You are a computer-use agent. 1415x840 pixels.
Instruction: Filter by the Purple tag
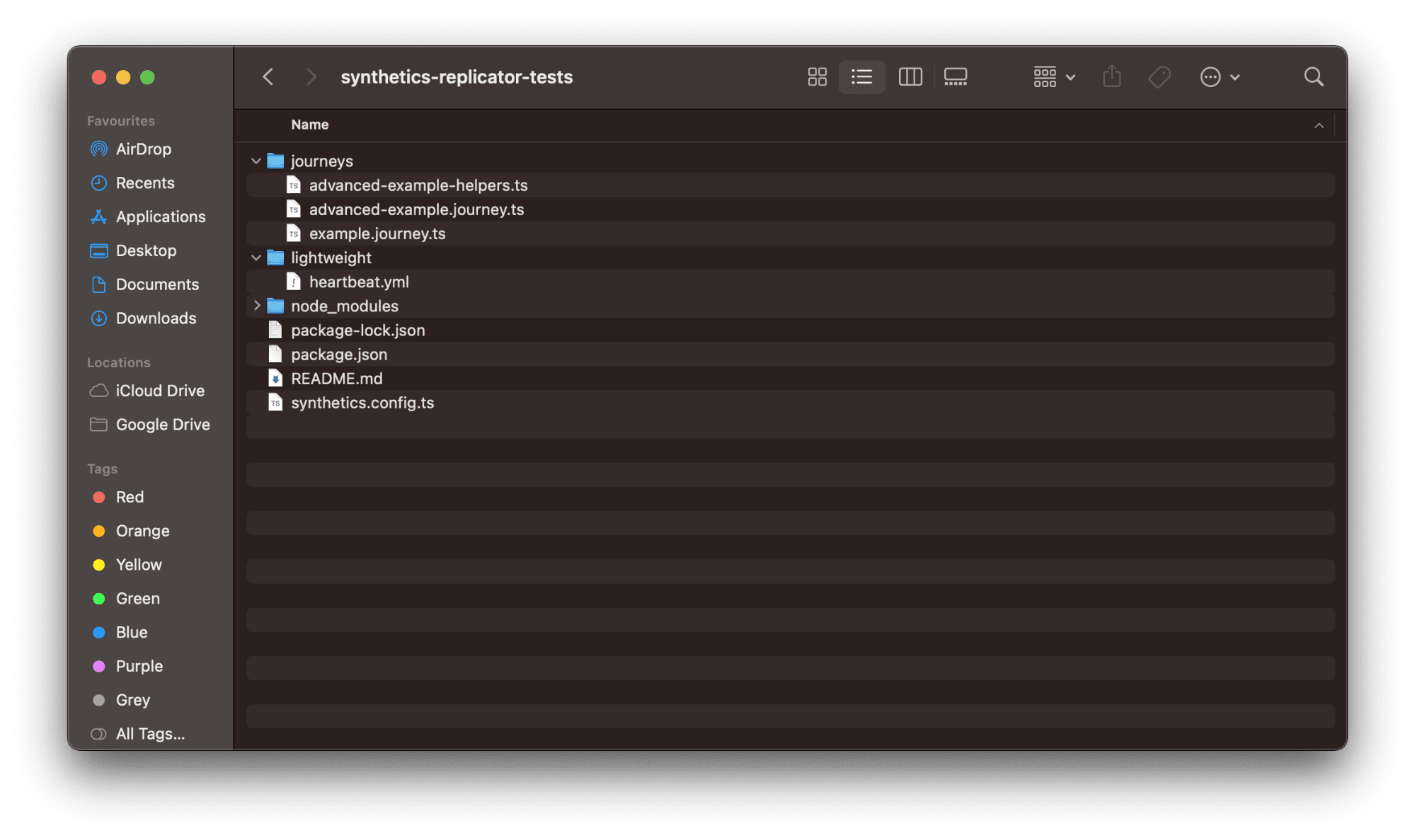point(139,666)
